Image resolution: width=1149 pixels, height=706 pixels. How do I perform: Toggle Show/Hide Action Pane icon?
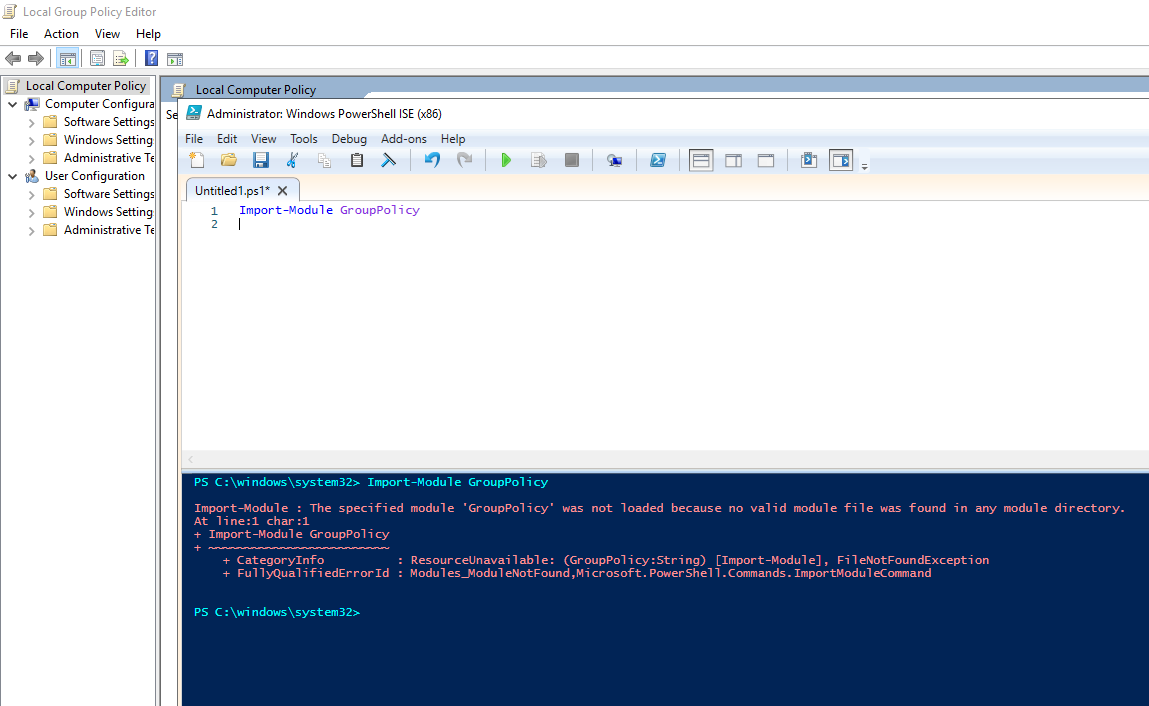pos(174,59)
